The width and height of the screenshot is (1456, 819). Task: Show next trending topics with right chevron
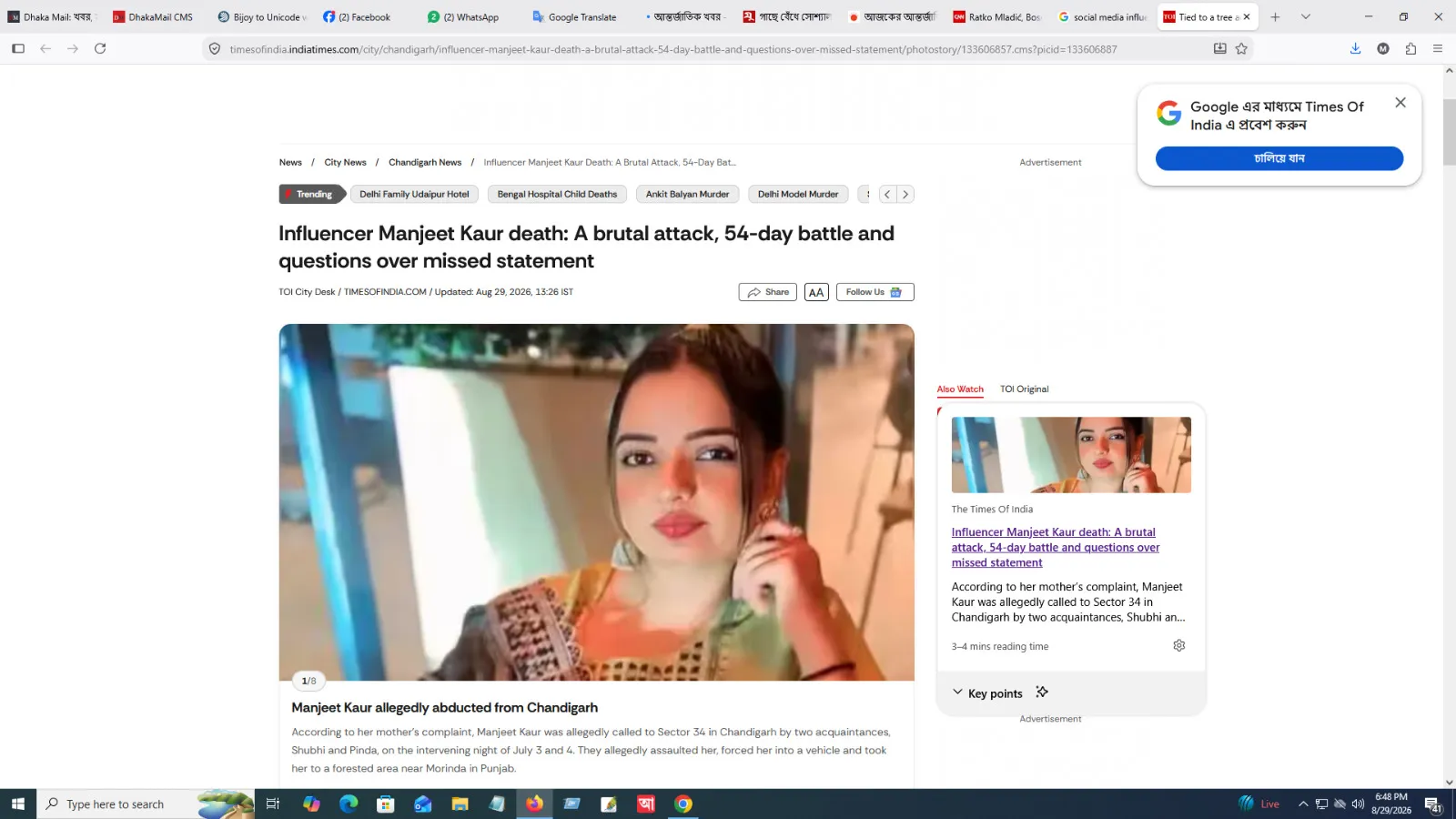(905, 194)
